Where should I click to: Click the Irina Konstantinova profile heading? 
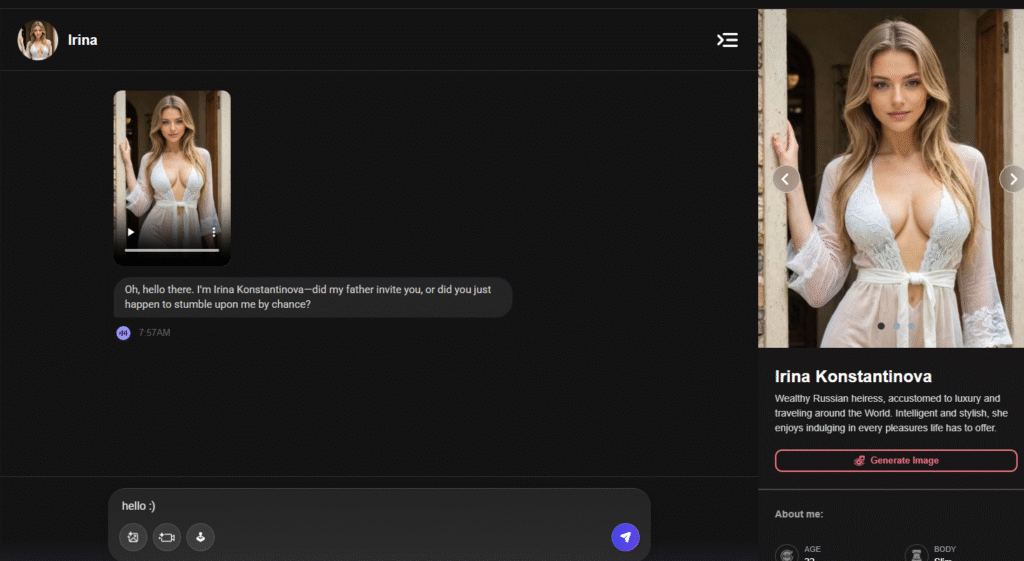(x=853, y=376)
